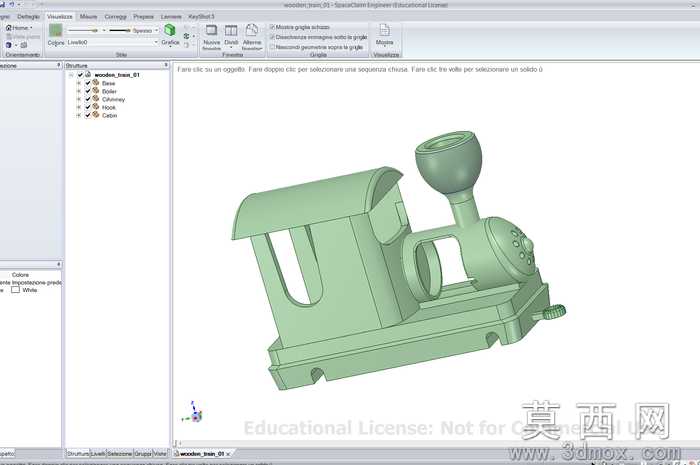
Task: Open the Spesso line weight dropdown
Action: (156, 31)
